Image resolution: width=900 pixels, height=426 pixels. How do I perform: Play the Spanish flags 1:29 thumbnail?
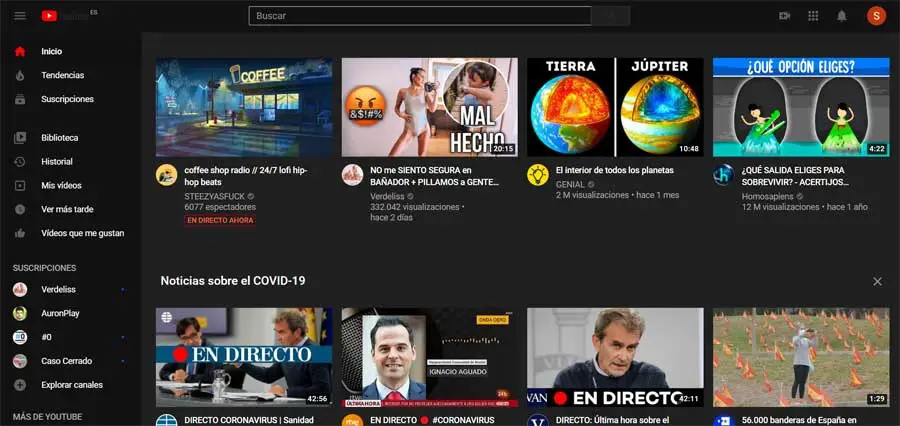(x=801, y=357)
